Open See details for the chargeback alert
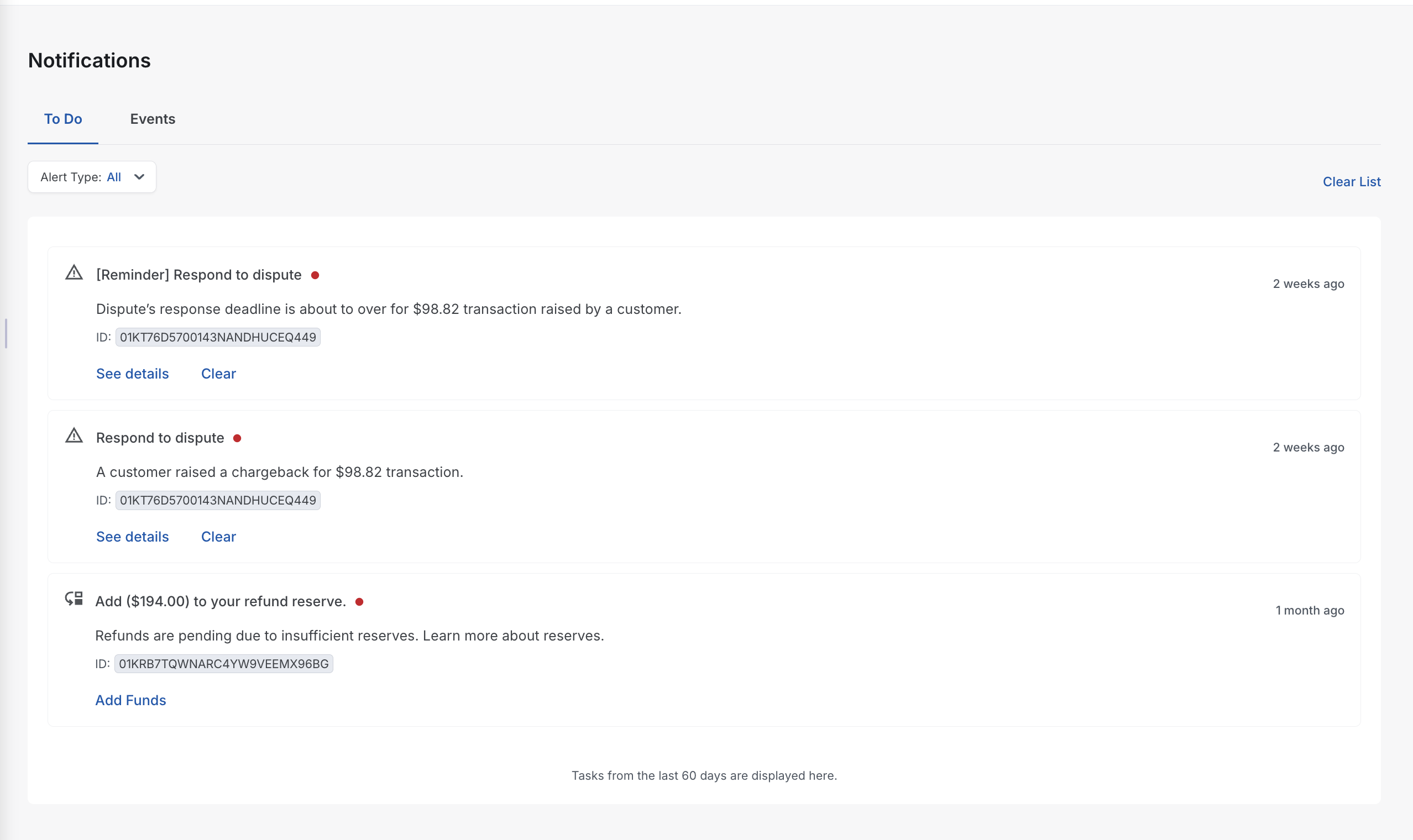1413x840 pixels. [133, 537]
